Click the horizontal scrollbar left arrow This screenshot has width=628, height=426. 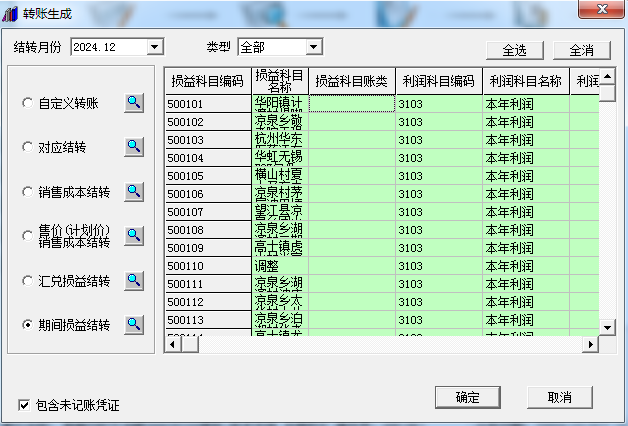click(173, 344)
